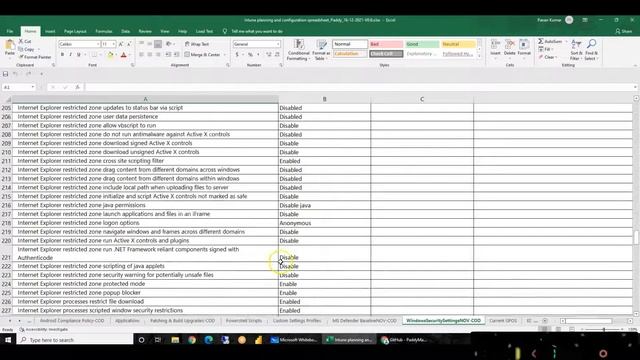Image resolution: width=640 pixels, height=360 pixels.
Task: Open Format as Table gallery
Action: point(321,50)
